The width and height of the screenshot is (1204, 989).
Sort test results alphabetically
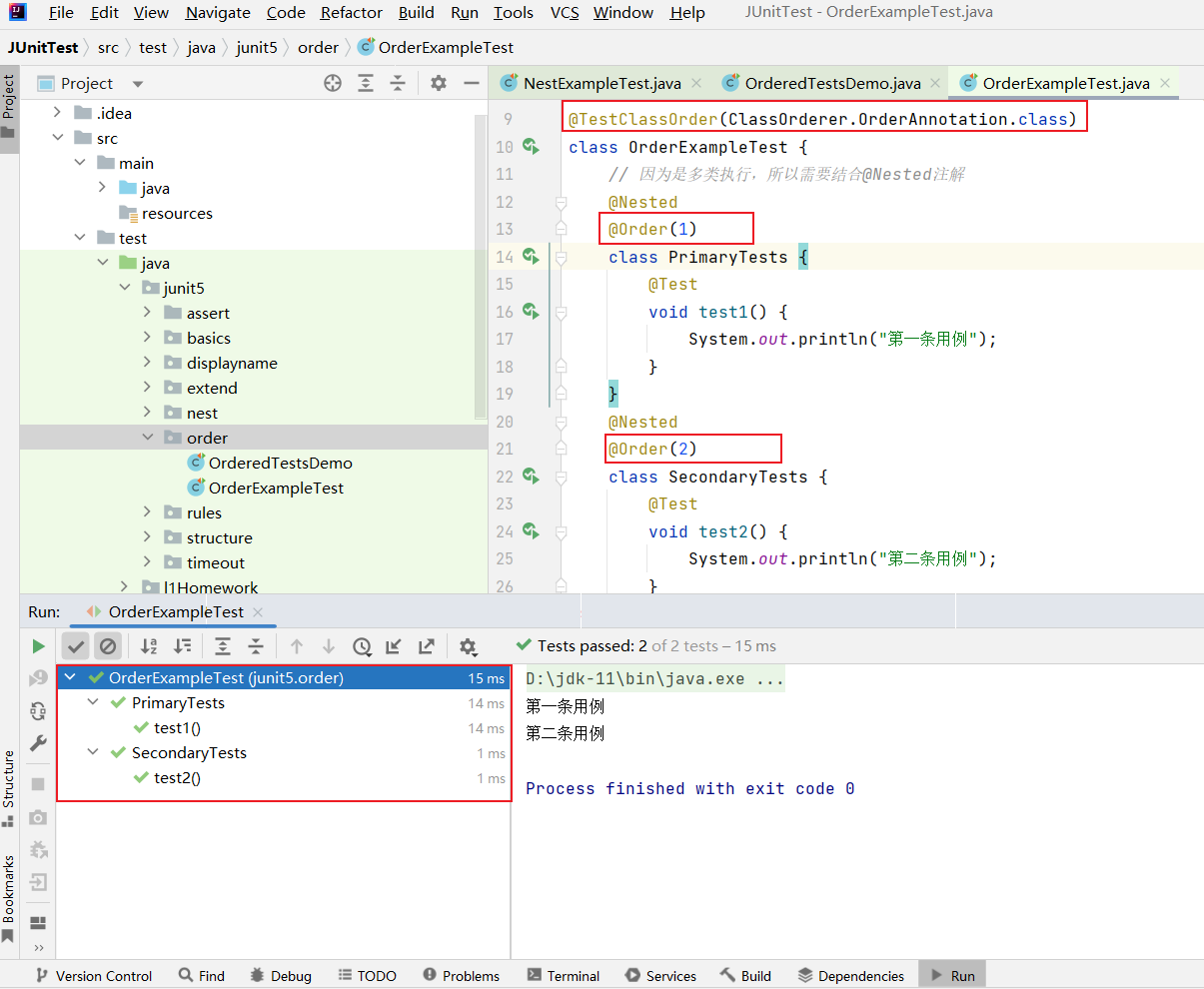[x=149, y=646]
